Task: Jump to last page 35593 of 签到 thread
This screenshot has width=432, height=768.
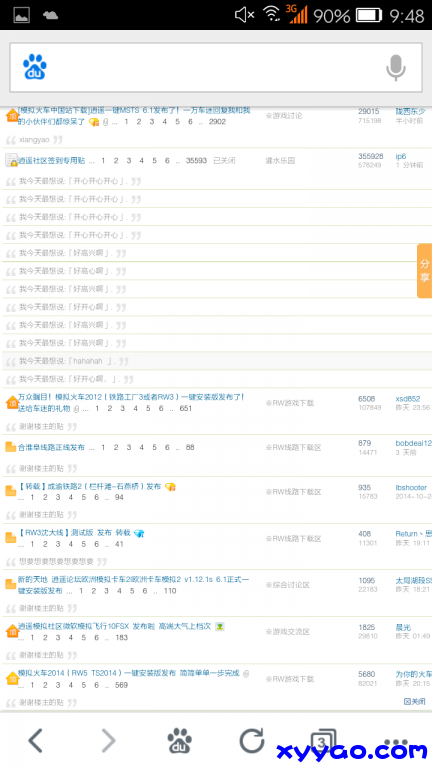Action: [196, 161]
